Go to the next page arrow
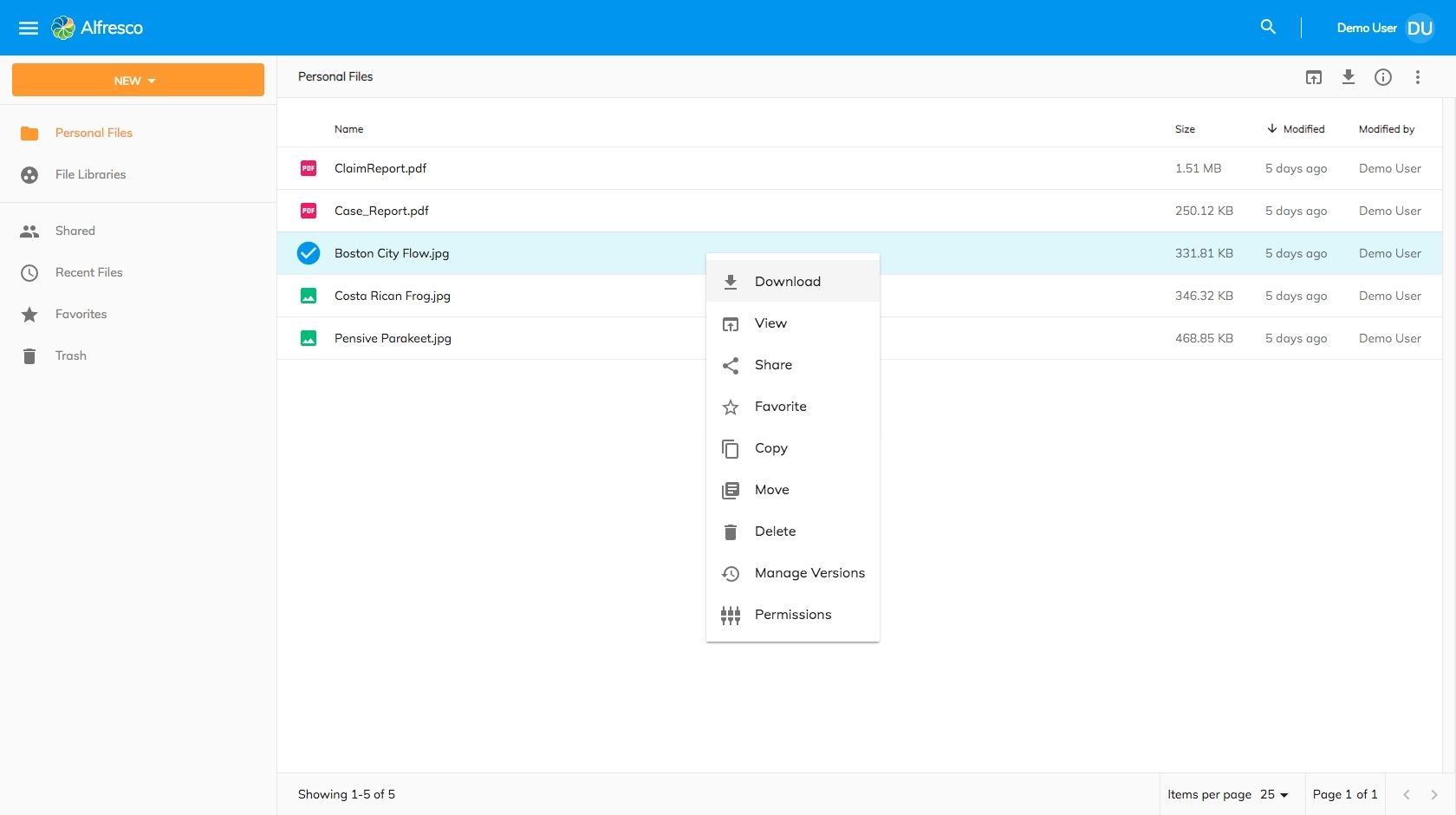Image resolution: width=1456 pixels, height=815 pixels. coord(1434,794)
